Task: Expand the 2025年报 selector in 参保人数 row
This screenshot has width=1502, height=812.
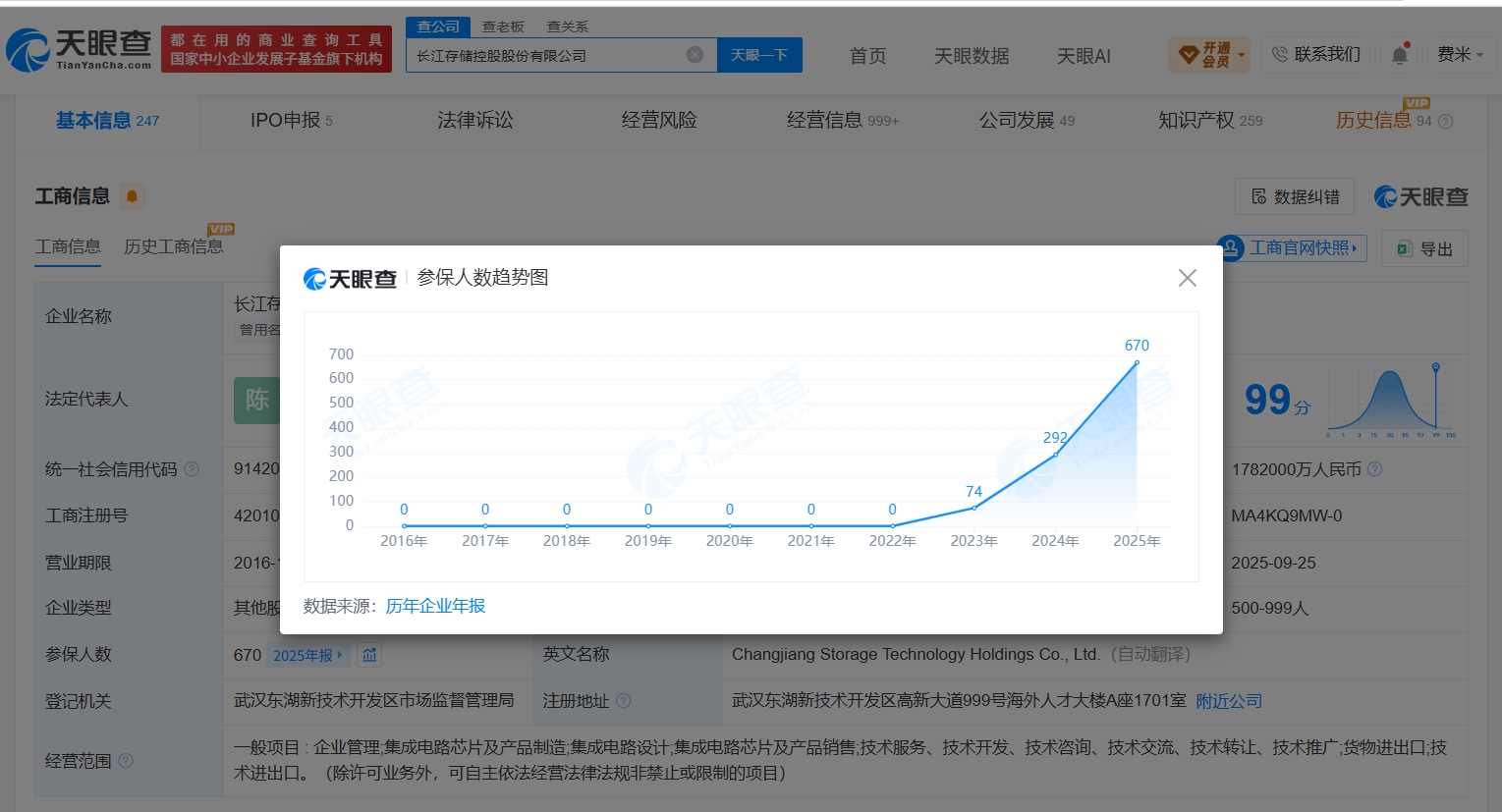Action: (x=307, y=655)
